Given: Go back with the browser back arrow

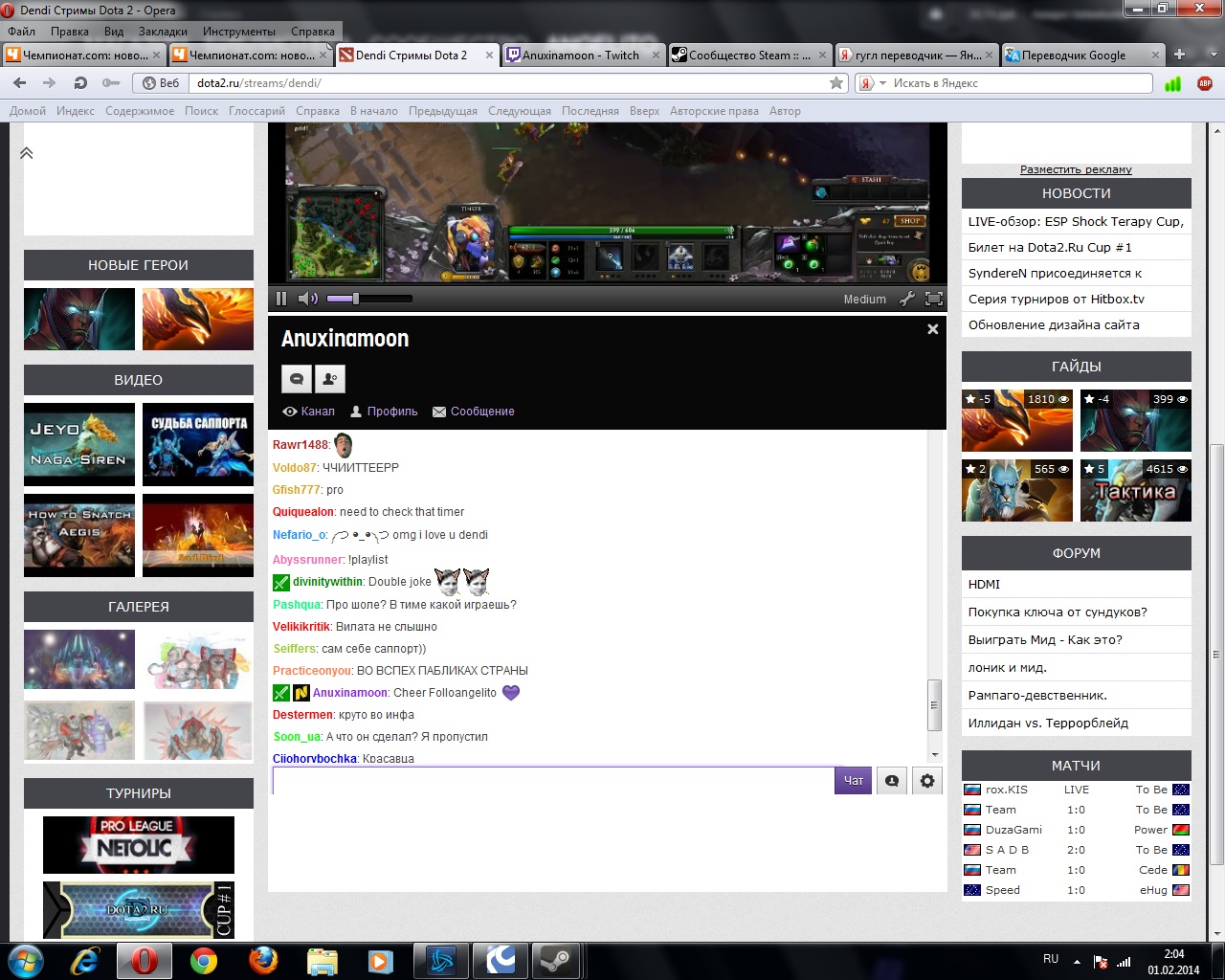Looking at the screenshot, I should [x=20, y=83].
